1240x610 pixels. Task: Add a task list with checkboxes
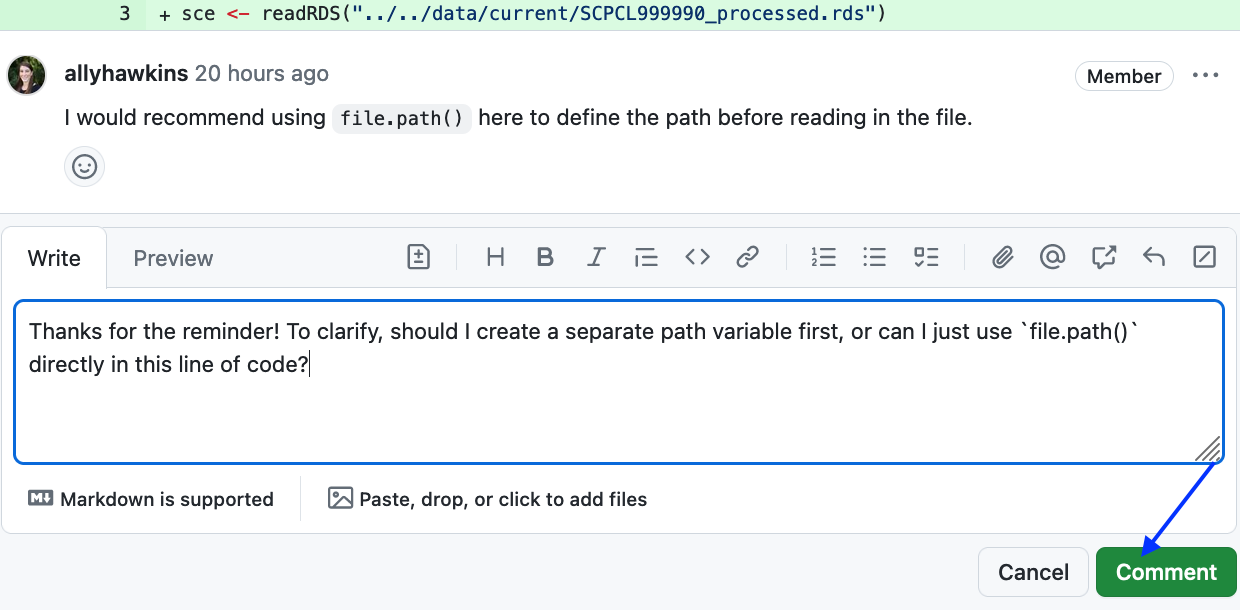[x=926, y=257]
